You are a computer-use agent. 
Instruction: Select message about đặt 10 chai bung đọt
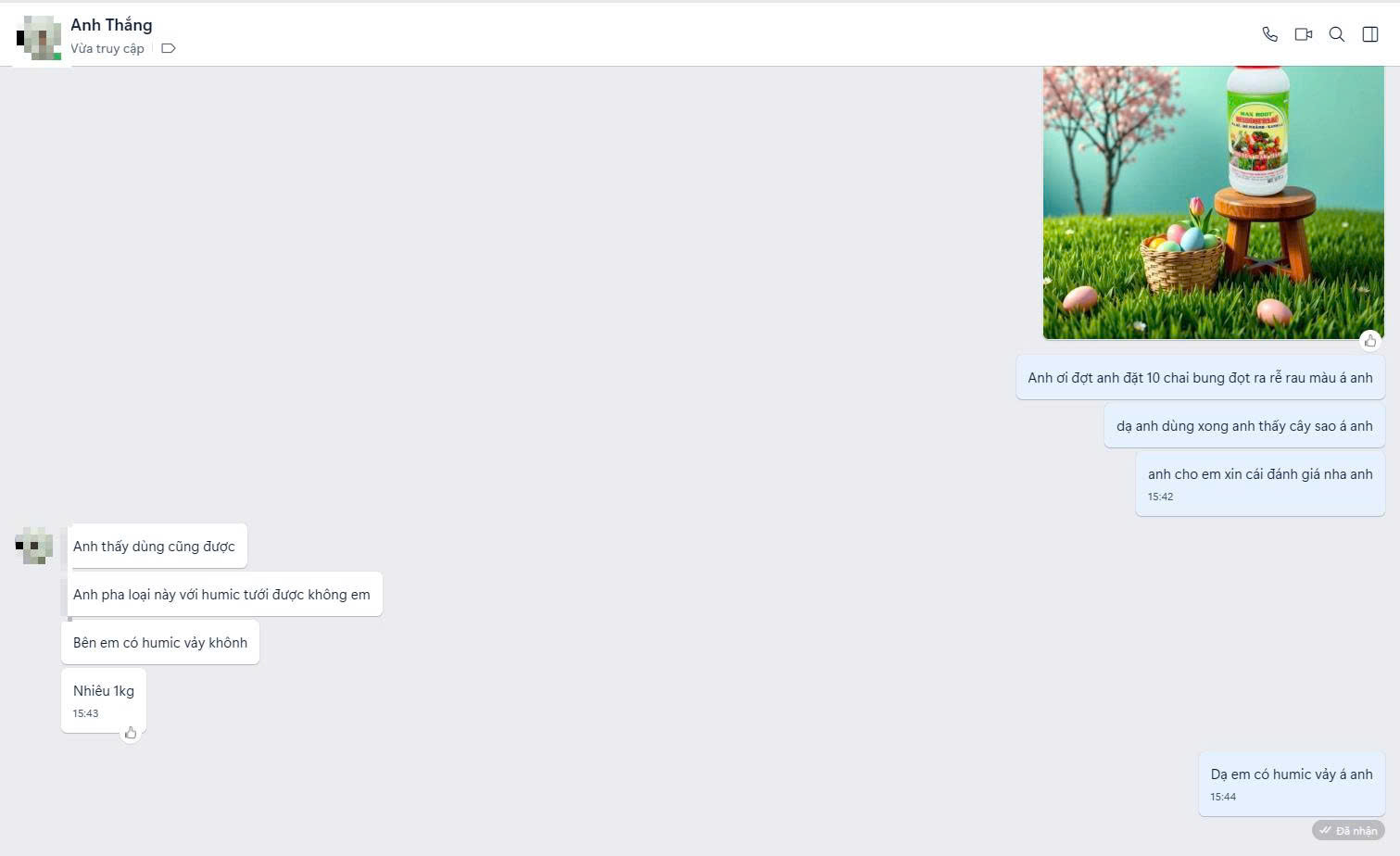1200,377
